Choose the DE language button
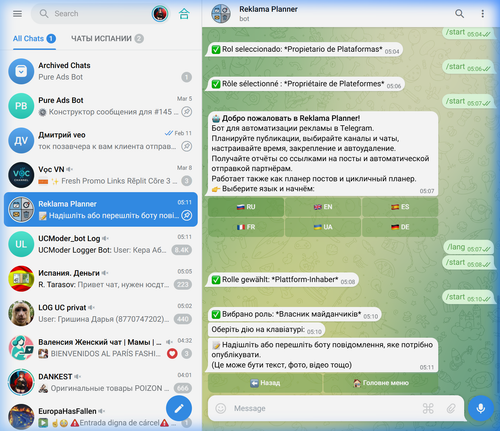This screenshot has width=500, height=431. coord(400,227)
